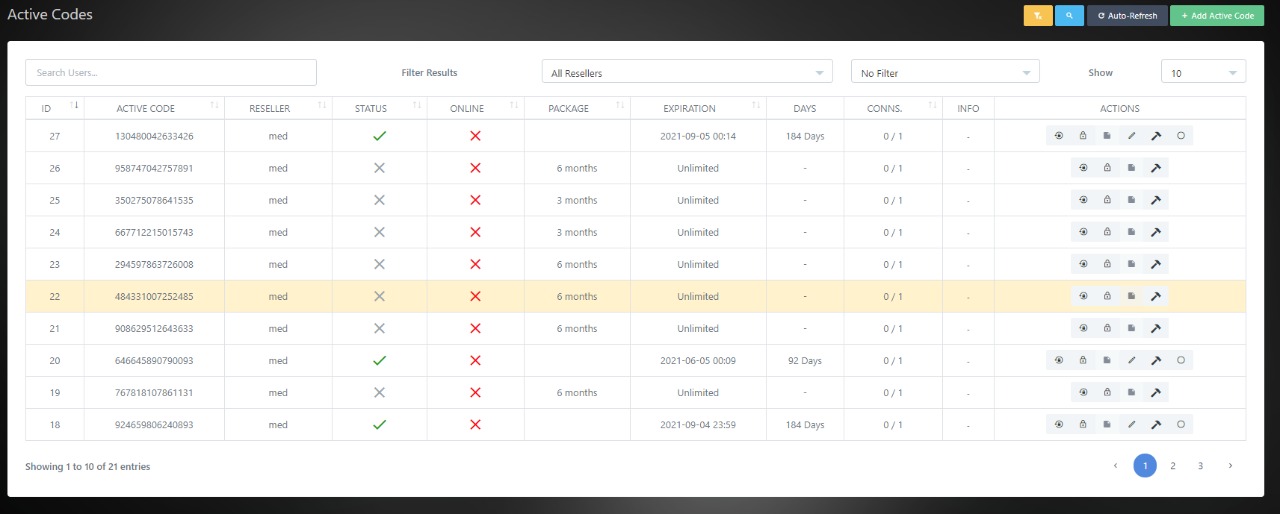Click the red online cross in row 20

tap(475, 360)
